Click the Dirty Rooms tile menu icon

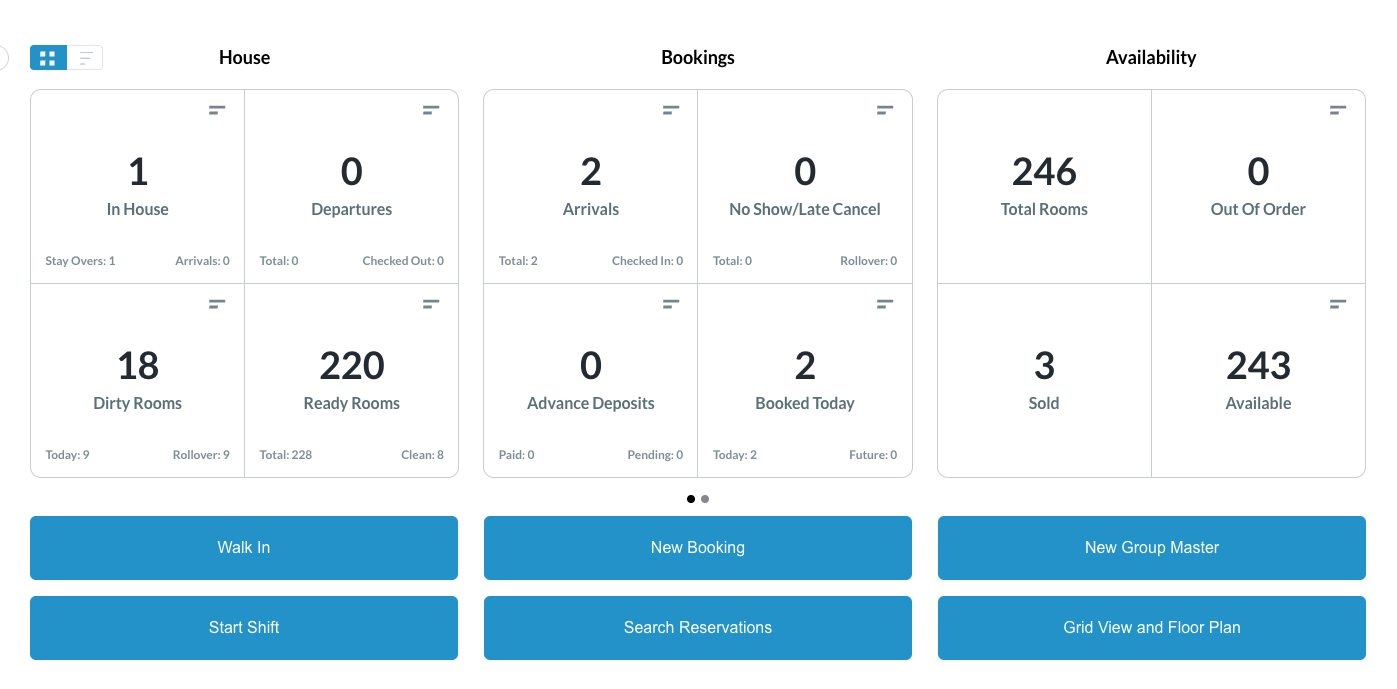[217, 304]
